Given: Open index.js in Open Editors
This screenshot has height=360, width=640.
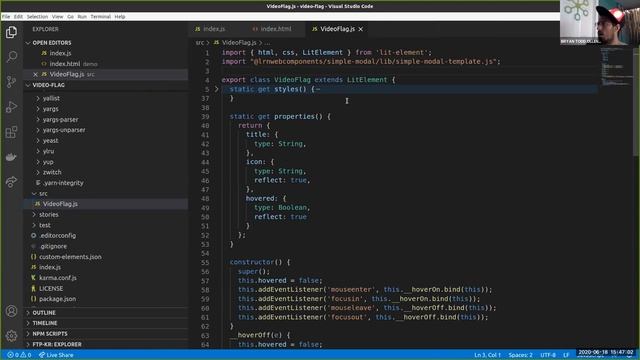Looking at the screenshot, I should point(60,53).
